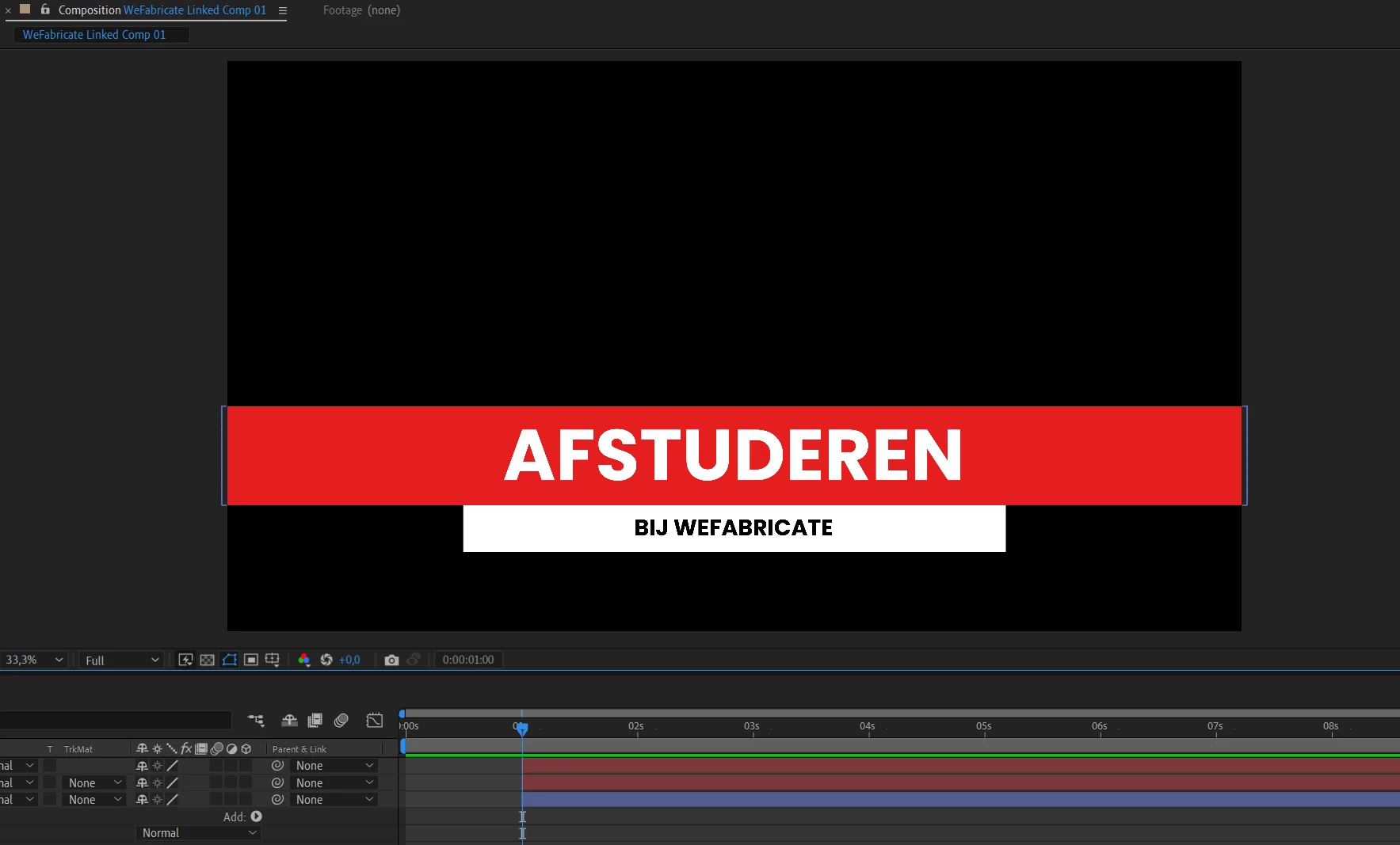Viewport: 1400px width, 845px height.
Task: Enable Motion Blur for the composition
Action: (341, 720)
